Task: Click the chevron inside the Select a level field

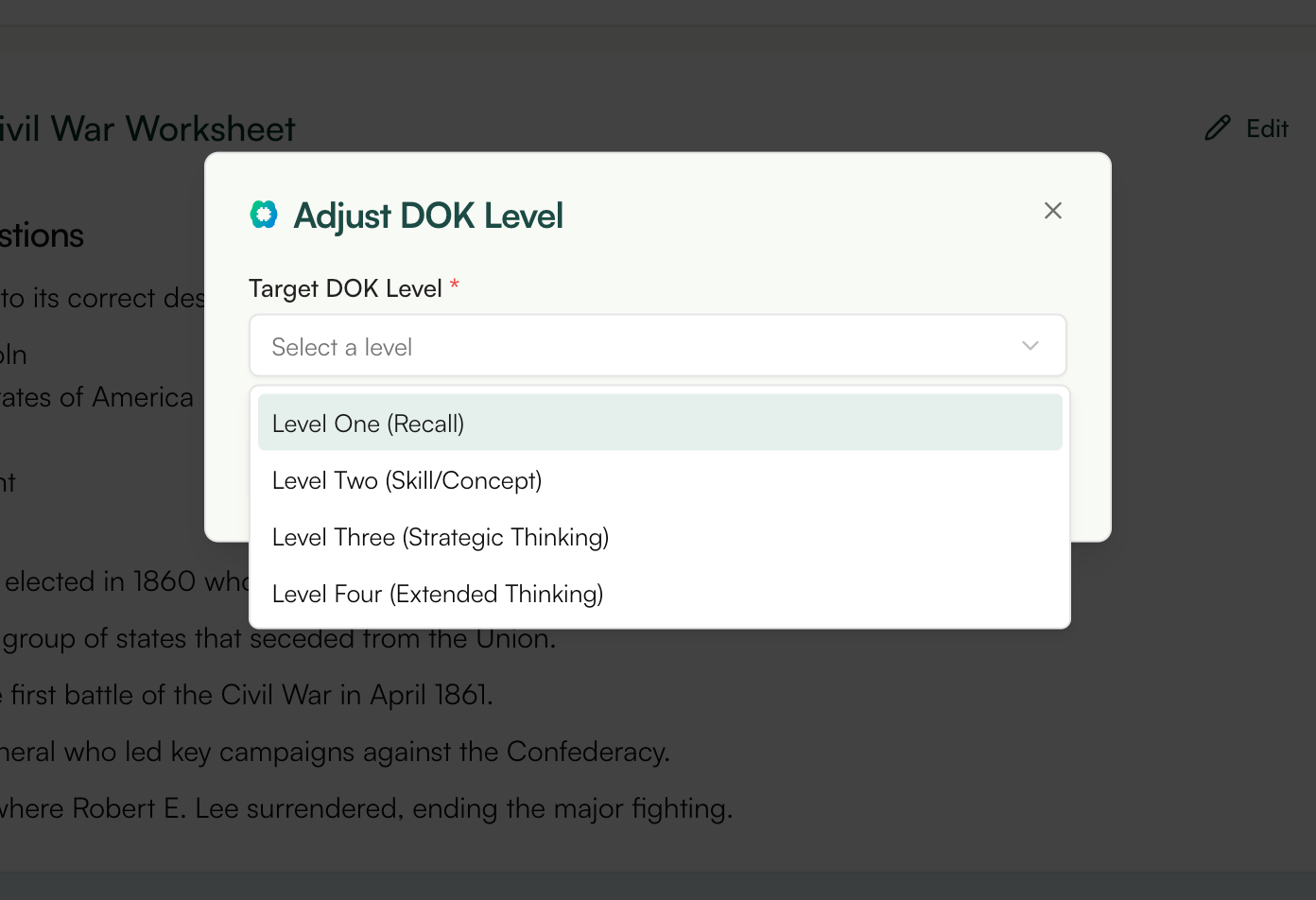Action: pos(1030,346)
